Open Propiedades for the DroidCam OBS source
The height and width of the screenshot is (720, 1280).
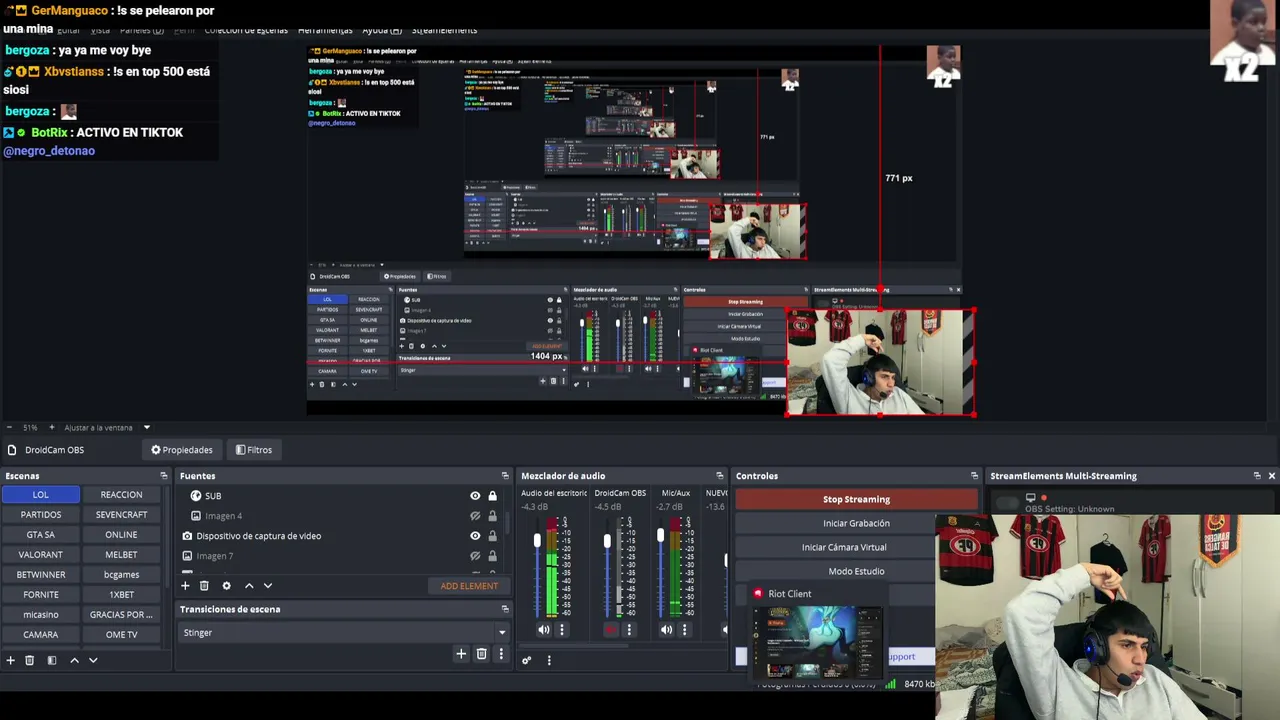click(x=182, y=450)
